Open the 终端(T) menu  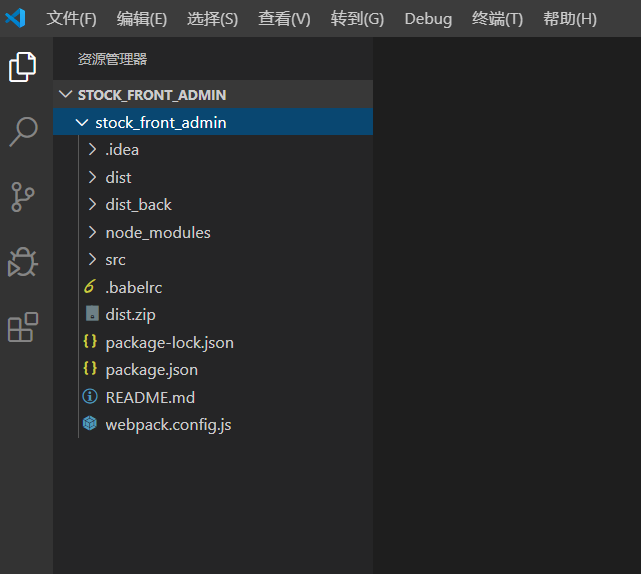point(498,18)
